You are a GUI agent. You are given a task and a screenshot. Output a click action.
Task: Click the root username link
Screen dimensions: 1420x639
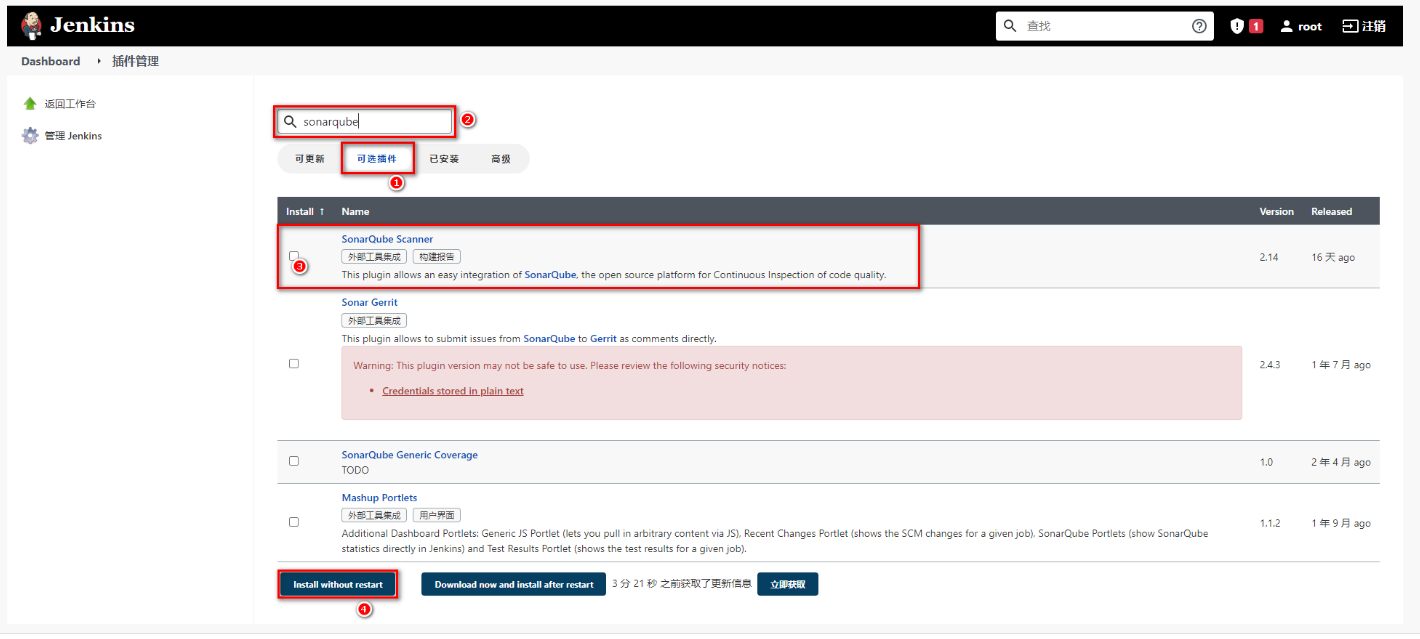coord(1310,27)
